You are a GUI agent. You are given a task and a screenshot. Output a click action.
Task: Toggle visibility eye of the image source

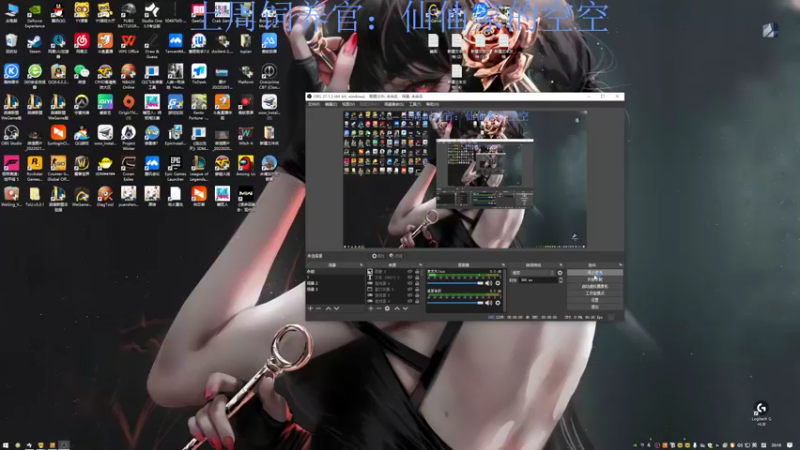pyautogui.click(x=410, y=271)
